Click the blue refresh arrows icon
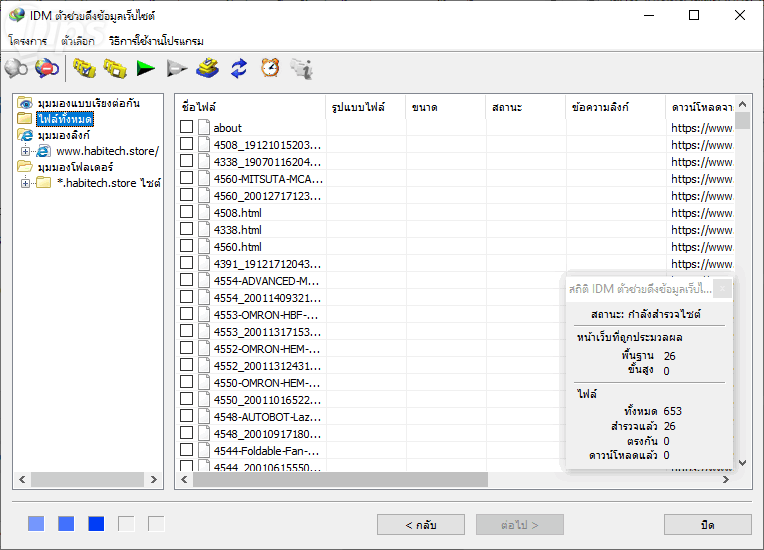Screen dimensions: 764x550 click(239, 68)
